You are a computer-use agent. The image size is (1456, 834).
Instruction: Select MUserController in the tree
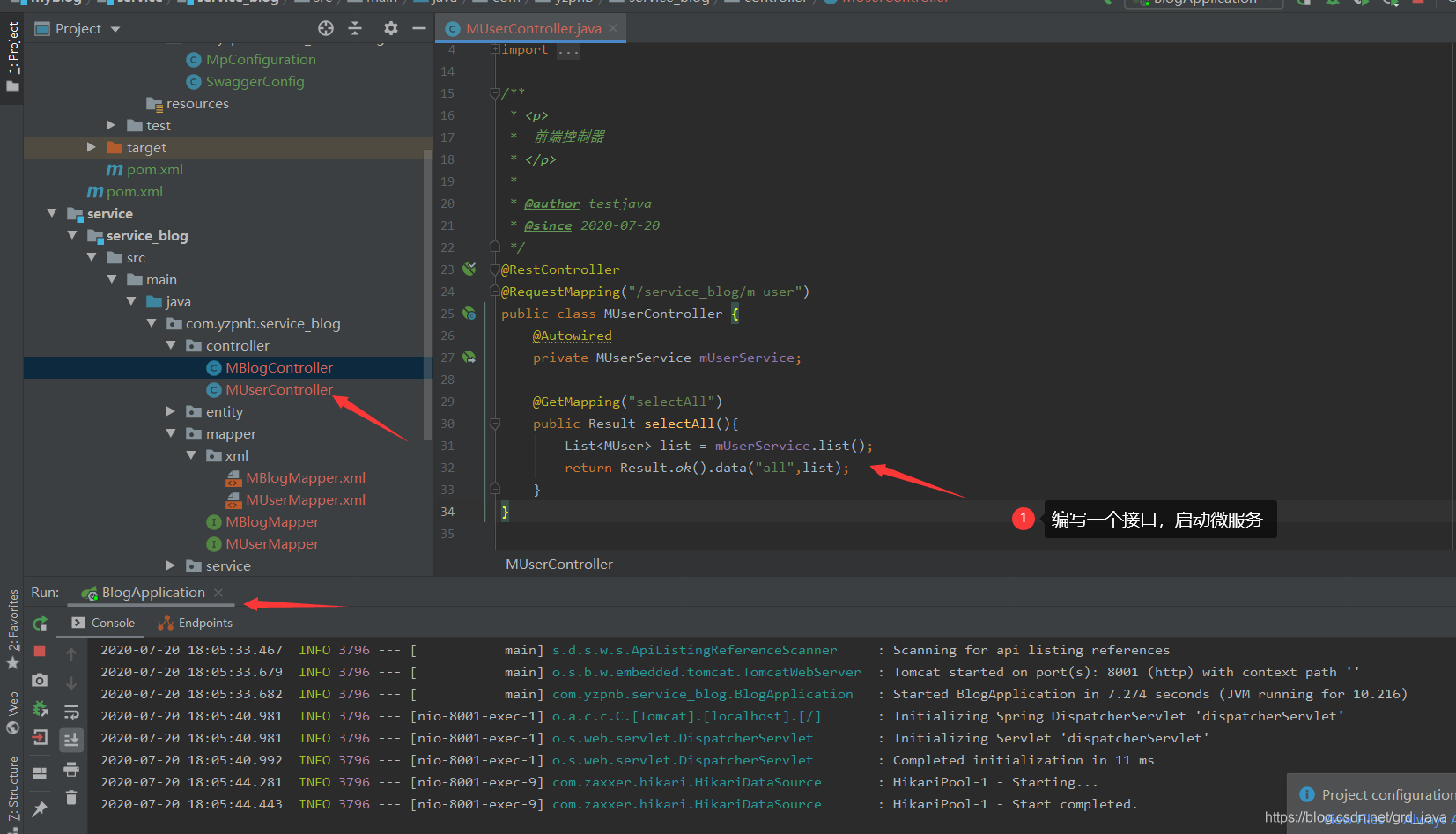click(278, 390)
